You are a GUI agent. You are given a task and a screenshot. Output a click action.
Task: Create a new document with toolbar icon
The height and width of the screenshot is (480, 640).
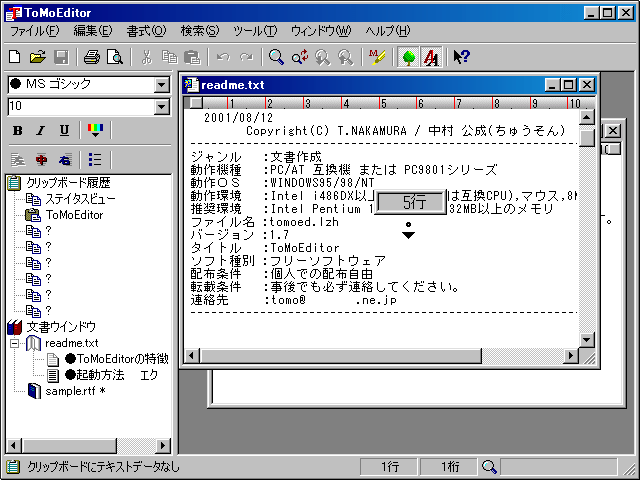click(x=15, y=57)
